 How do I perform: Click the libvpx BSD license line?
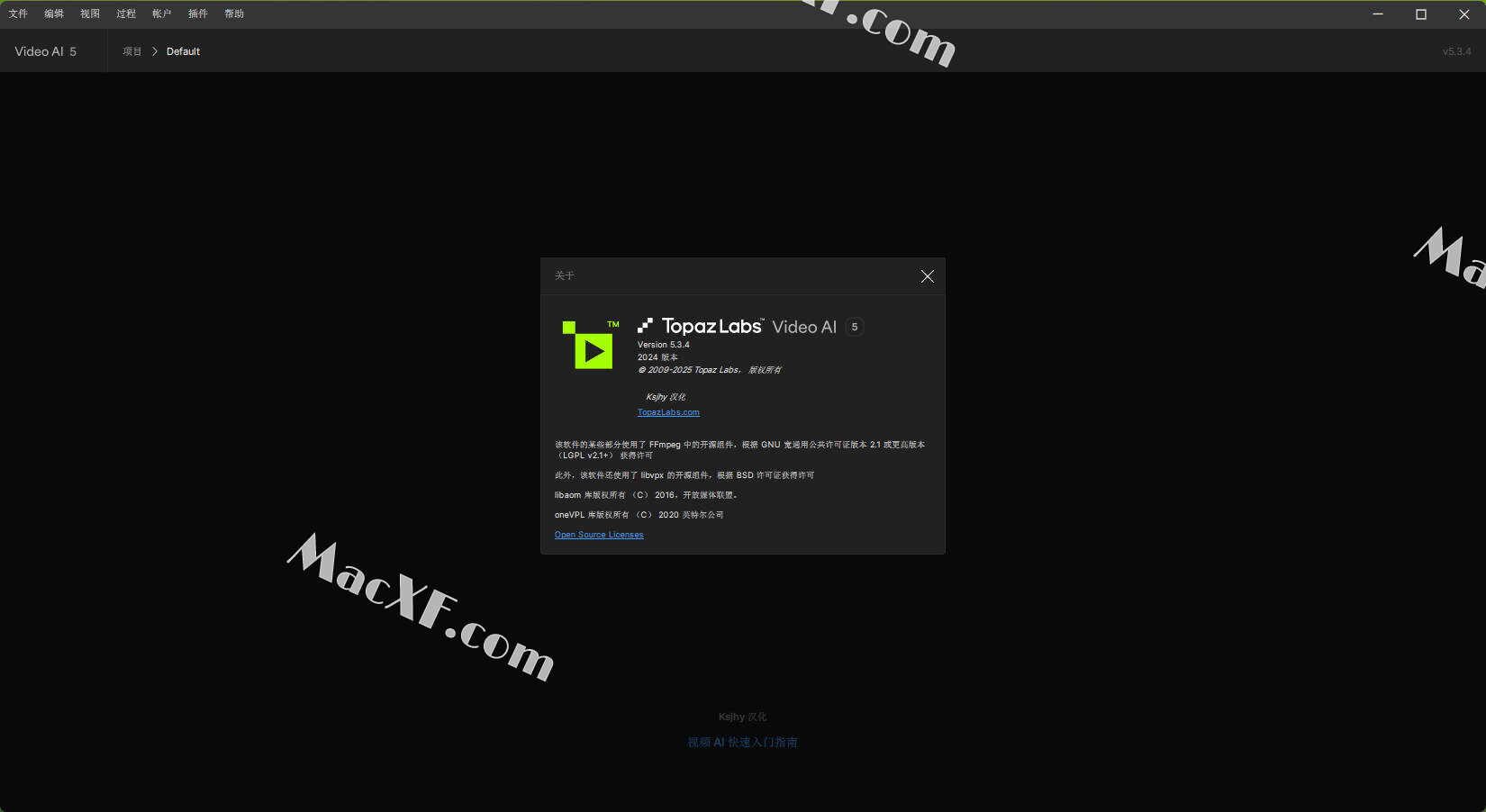pyautogui.click(x=684, y=475)
